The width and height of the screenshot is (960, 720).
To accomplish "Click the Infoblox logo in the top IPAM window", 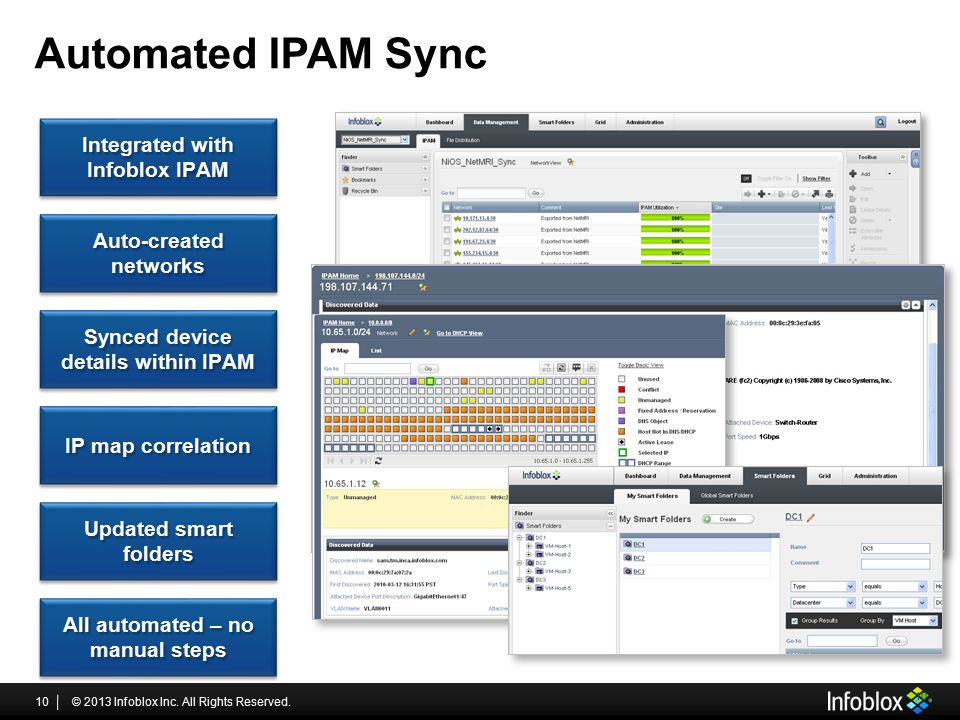I will coord(365,121).
